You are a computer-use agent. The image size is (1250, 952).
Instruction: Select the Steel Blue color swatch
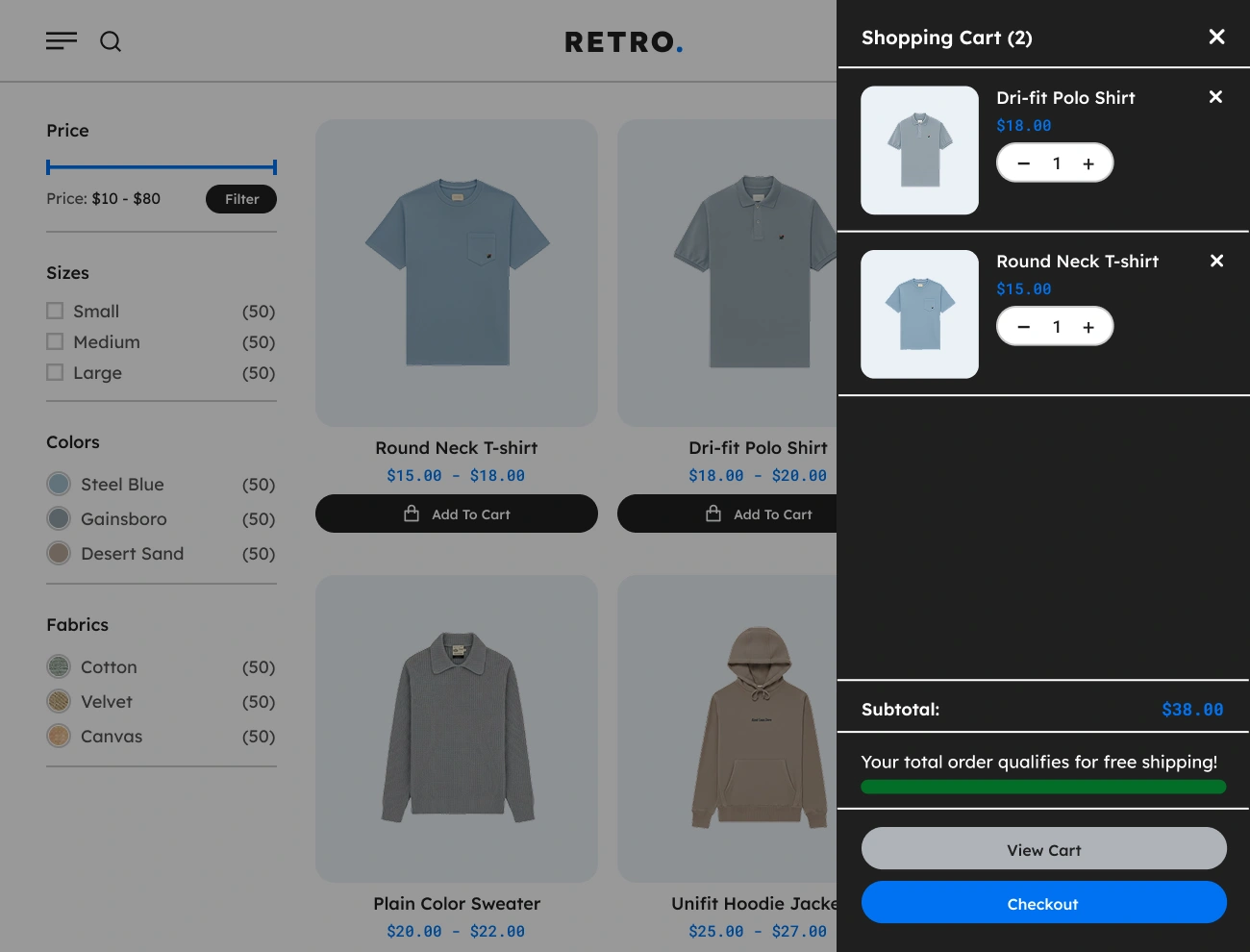tap(59, 484)
